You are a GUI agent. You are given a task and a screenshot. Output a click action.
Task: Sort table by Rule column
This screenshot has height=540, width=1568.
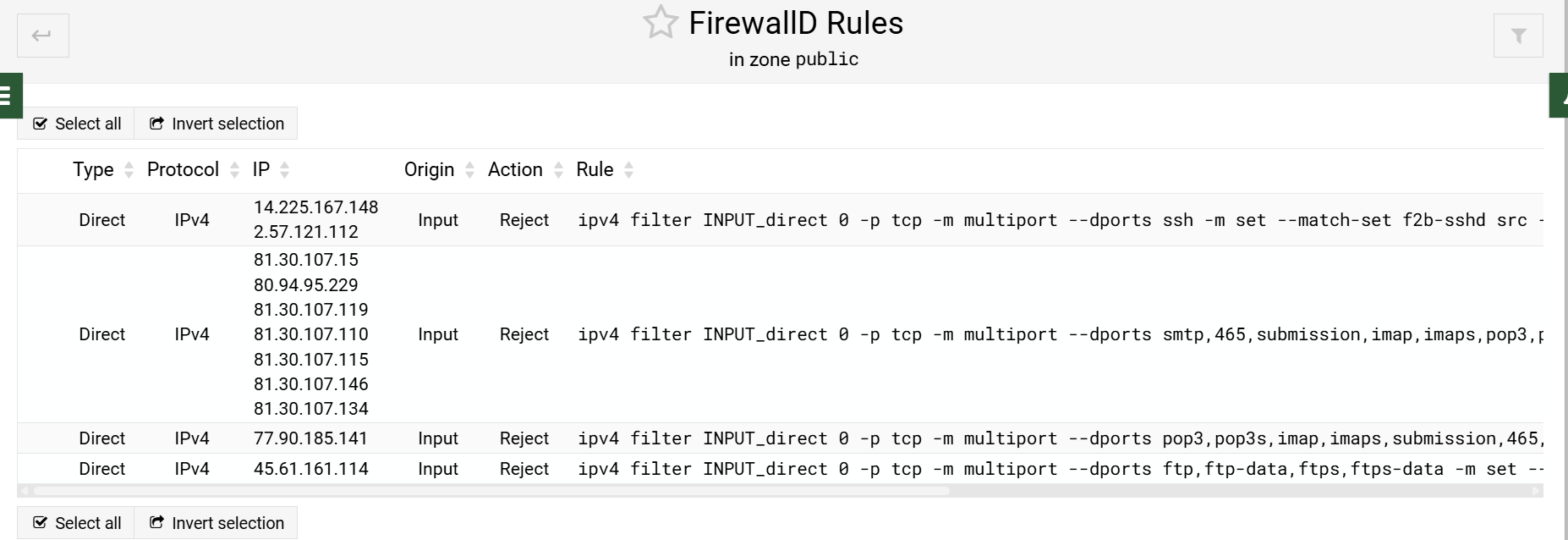coord(595,170)
